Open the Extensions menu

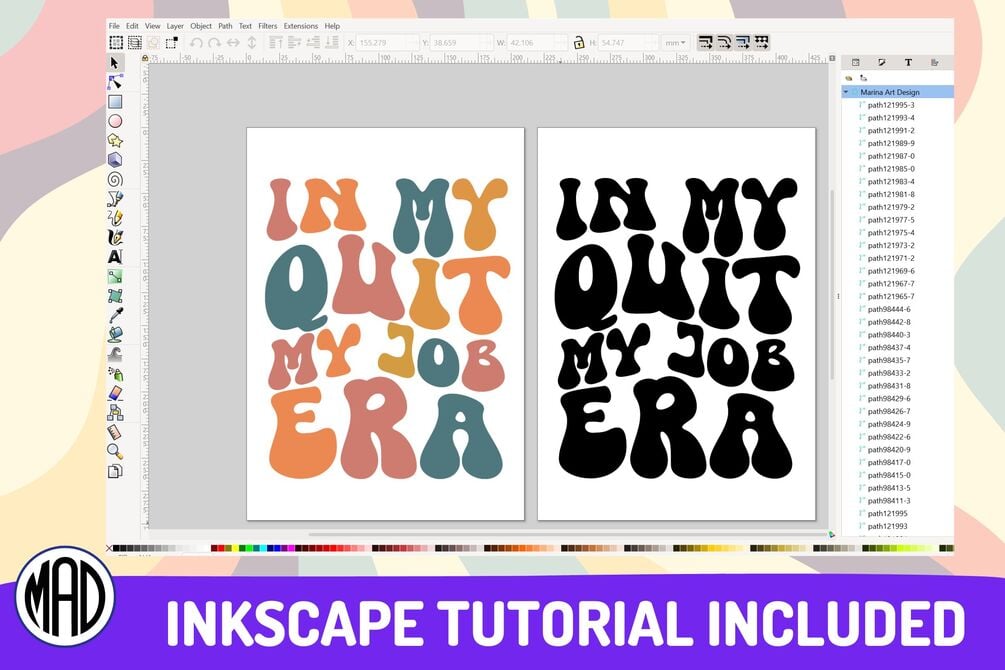coord(301,26)
